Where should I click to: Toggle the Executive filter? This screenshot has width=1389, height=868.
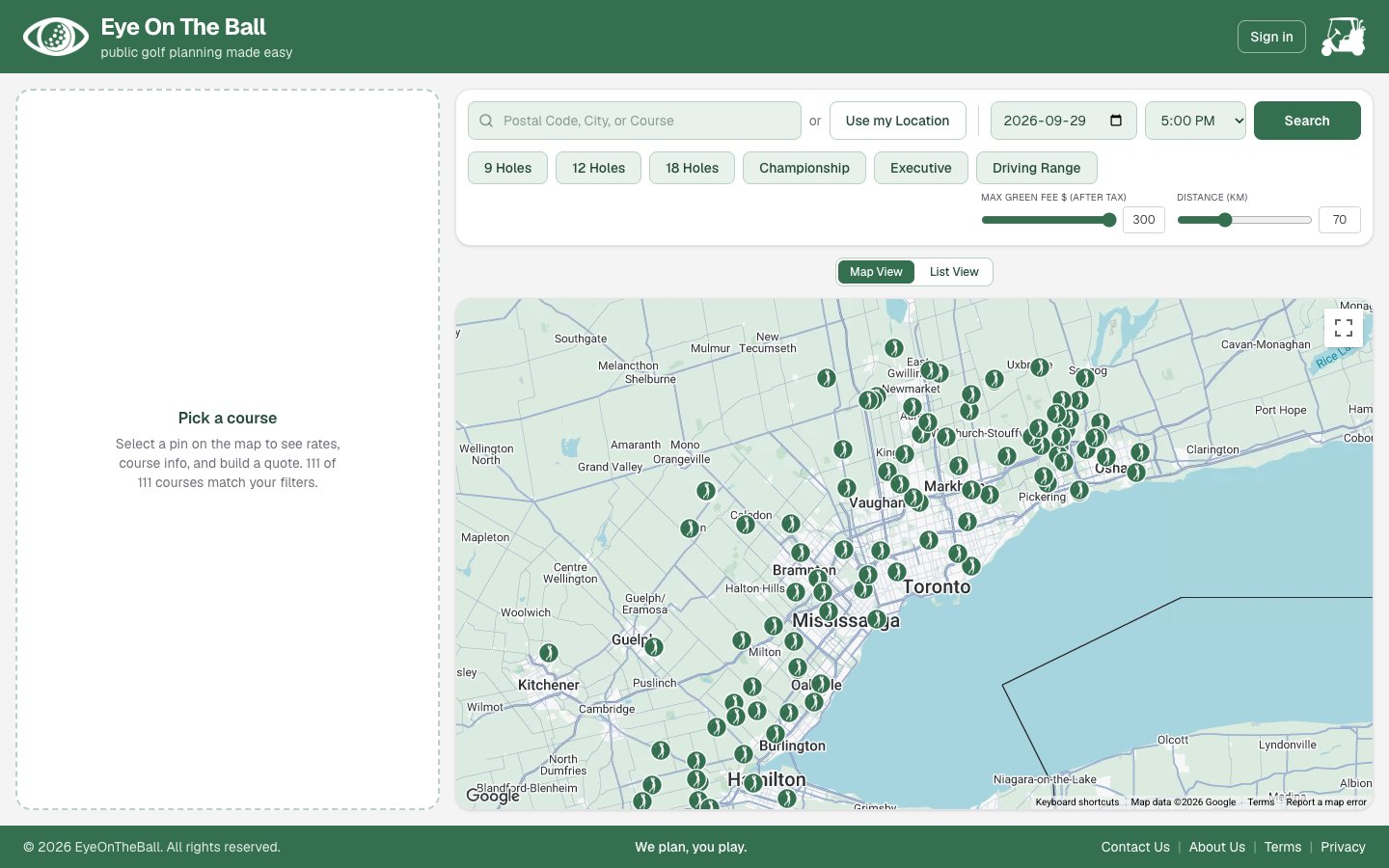[x=921, y=168]
